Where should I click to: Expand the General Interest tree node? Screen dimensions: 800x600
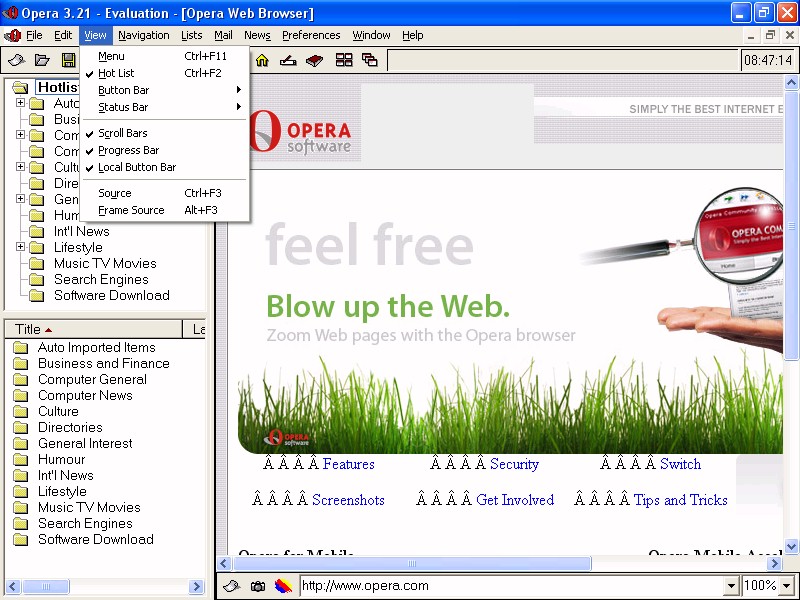click(20, 198)
